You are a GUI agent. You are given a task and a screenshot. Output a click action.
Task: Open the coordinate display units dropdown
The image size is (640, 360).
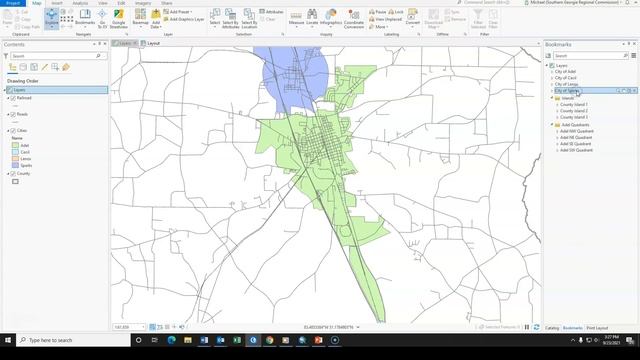click(358, 327)
